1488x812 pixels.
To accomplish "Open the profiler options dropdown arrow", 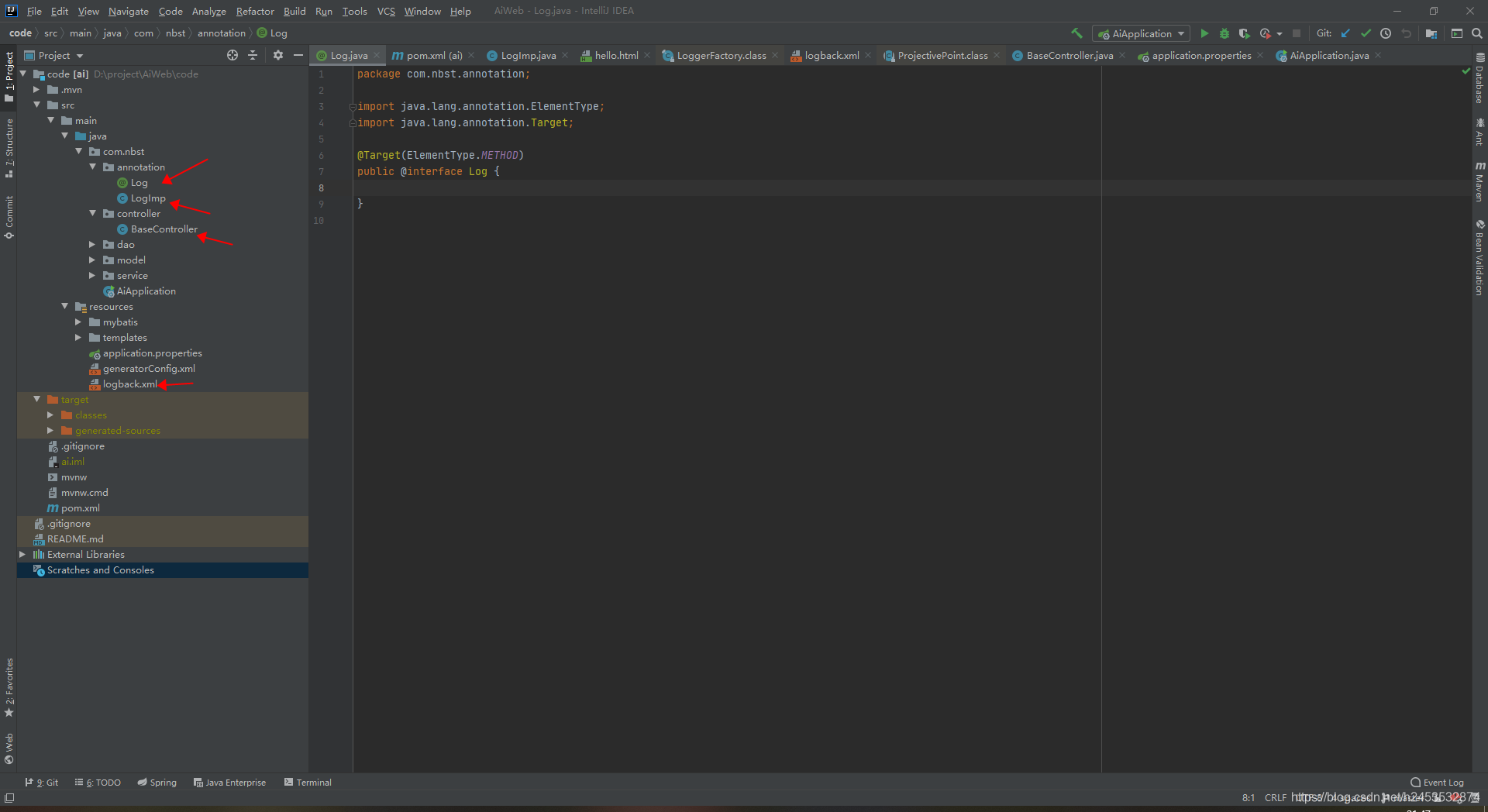I will 1280,33.
